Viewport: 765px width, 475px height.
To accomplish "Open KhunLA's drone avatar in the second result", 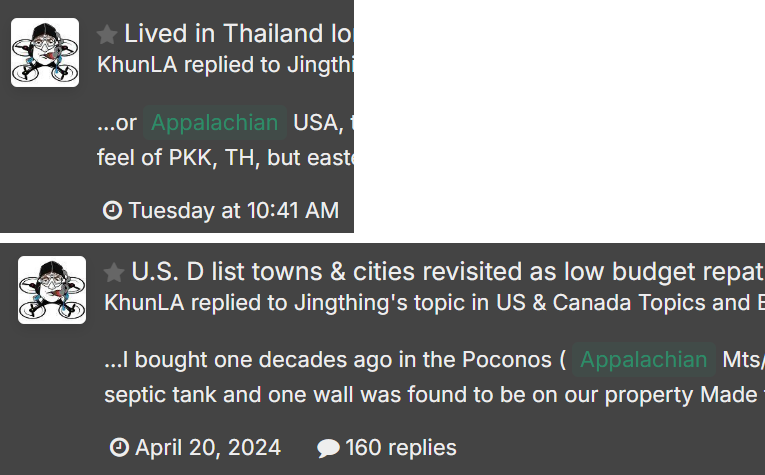I will click(52, 290).
